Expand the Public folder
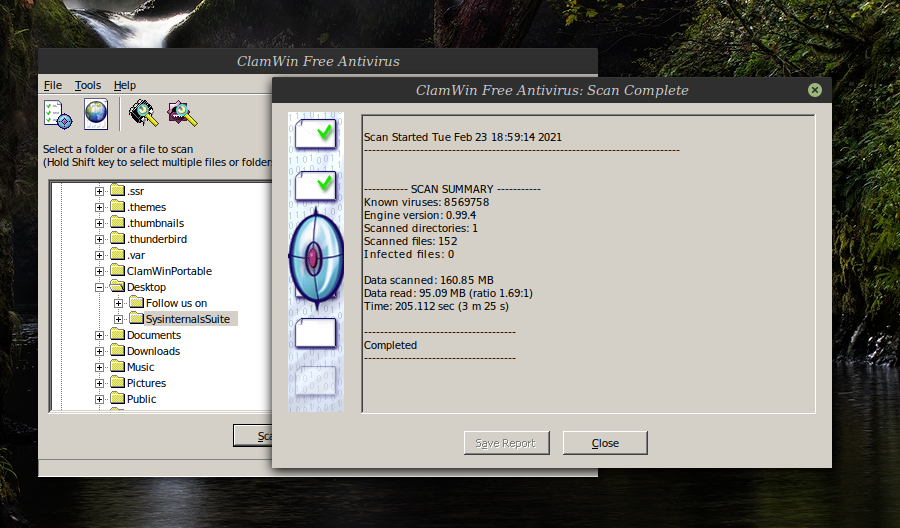 (x=99, y=399)
